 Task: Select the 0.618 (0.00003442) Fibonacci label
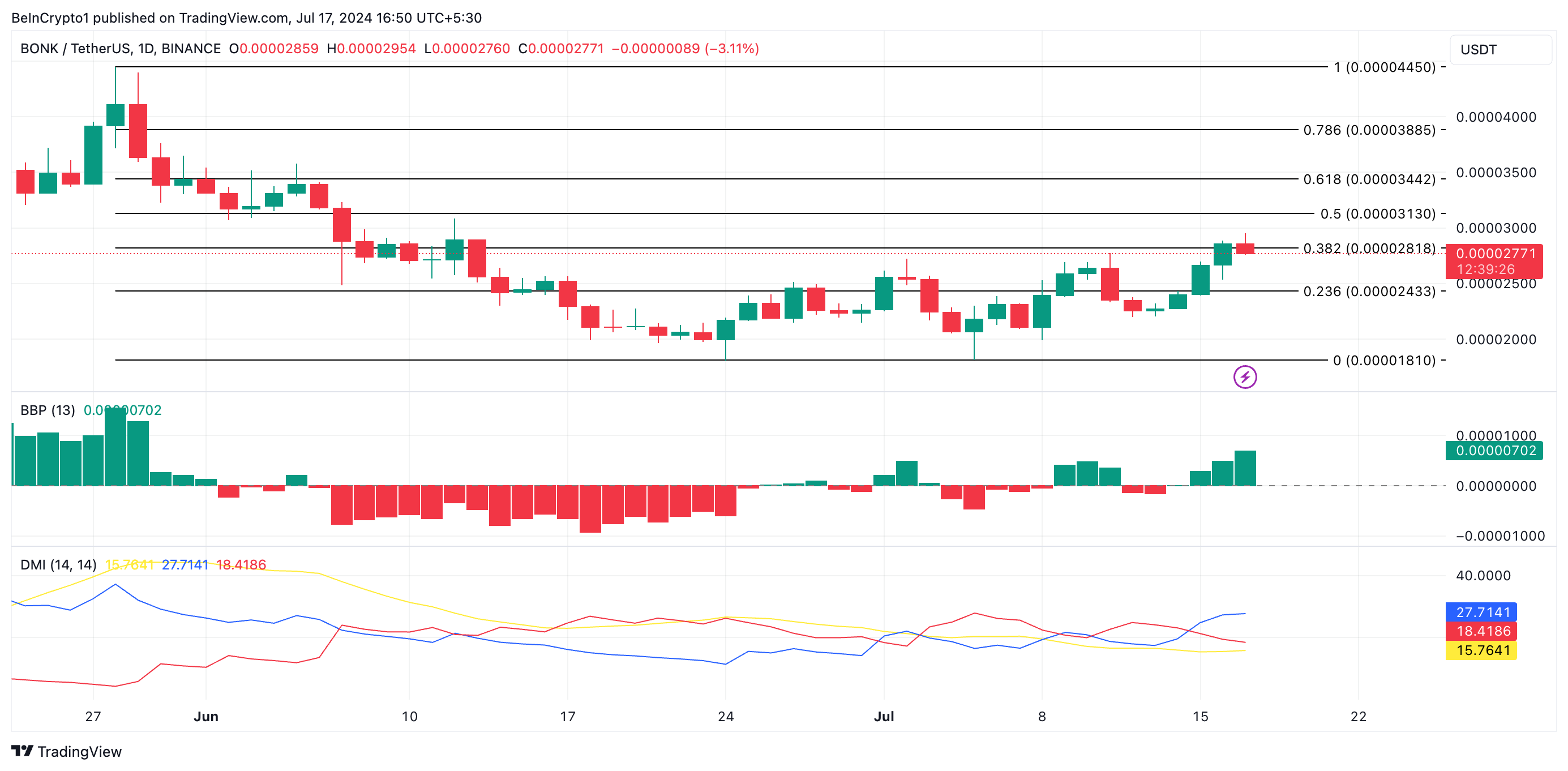coord(1369,179)
